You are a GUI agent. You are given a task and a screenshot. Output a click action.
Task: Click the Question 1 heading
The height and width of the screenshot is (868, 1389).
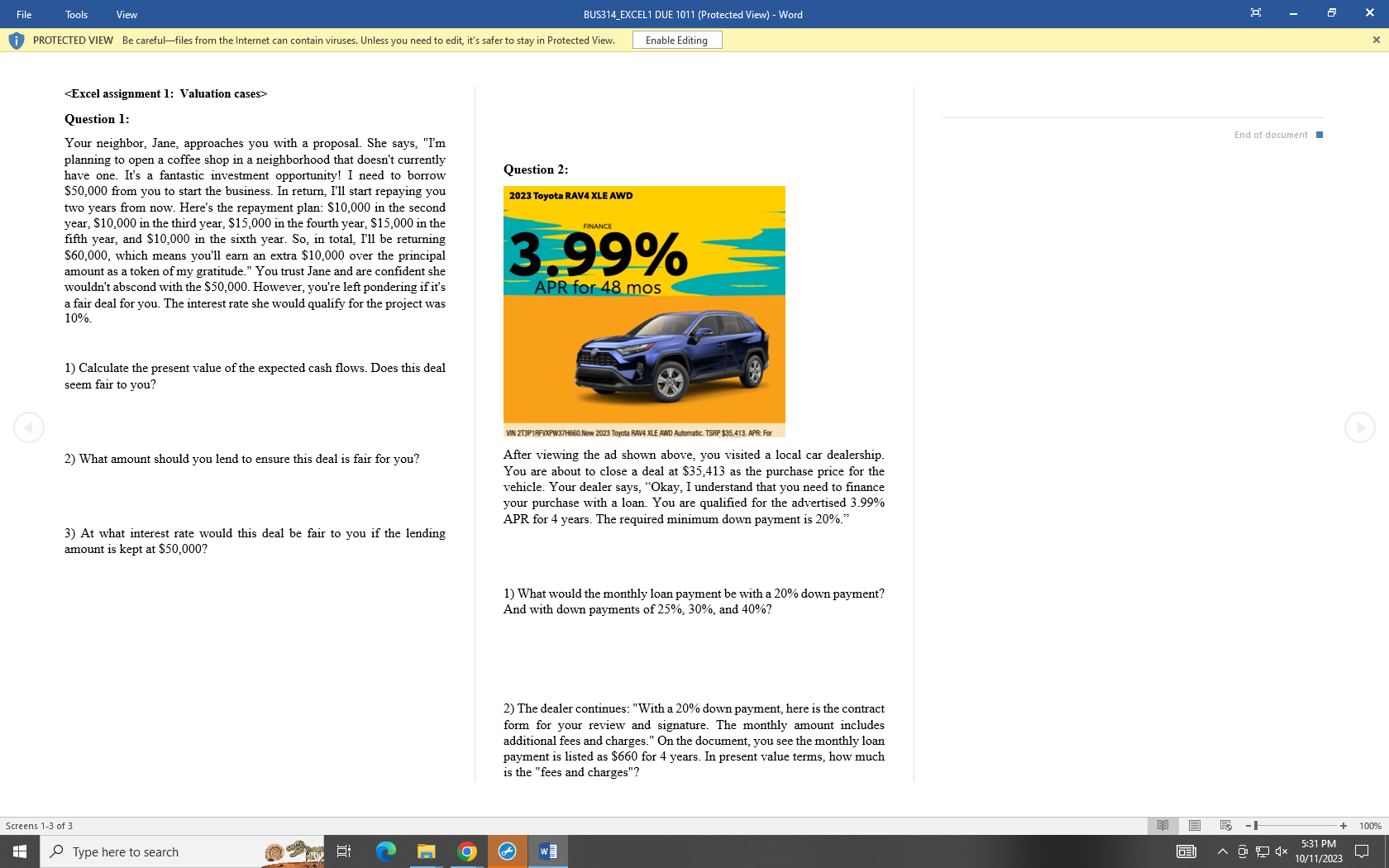click(x=97, y=119)
